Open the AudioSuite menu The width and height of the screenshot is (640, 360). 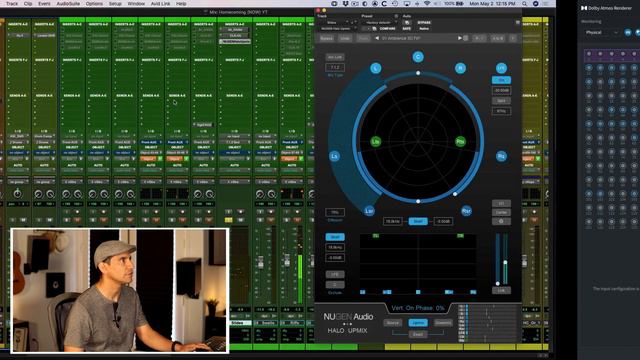pos(68,3)
